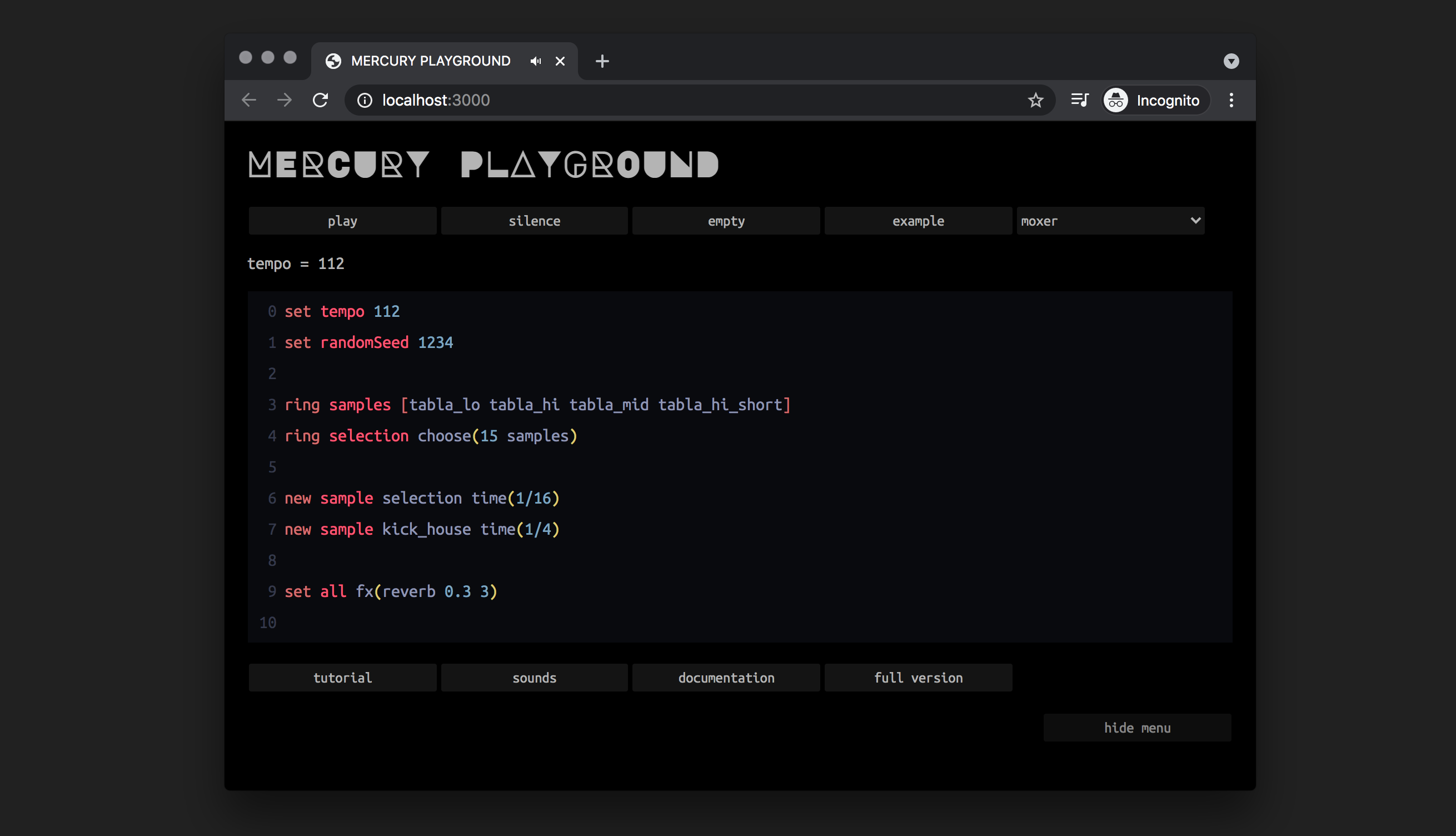
Task: Click the localhost:3000 address bar
Action: [689, 100]
